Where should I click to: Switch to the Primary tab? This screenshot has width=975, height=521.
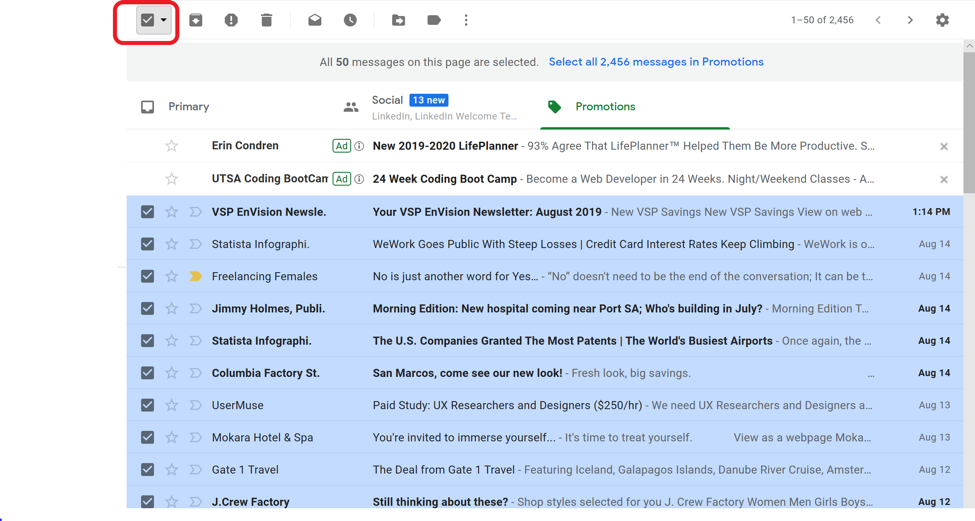point(188,107)
